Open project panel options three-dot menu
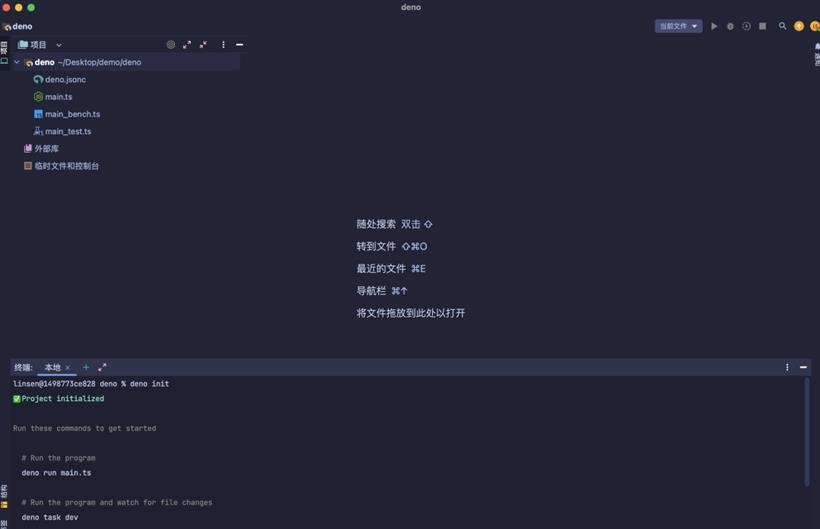The width and height of the screenshot is (820, 529). (x=223, y=45)
